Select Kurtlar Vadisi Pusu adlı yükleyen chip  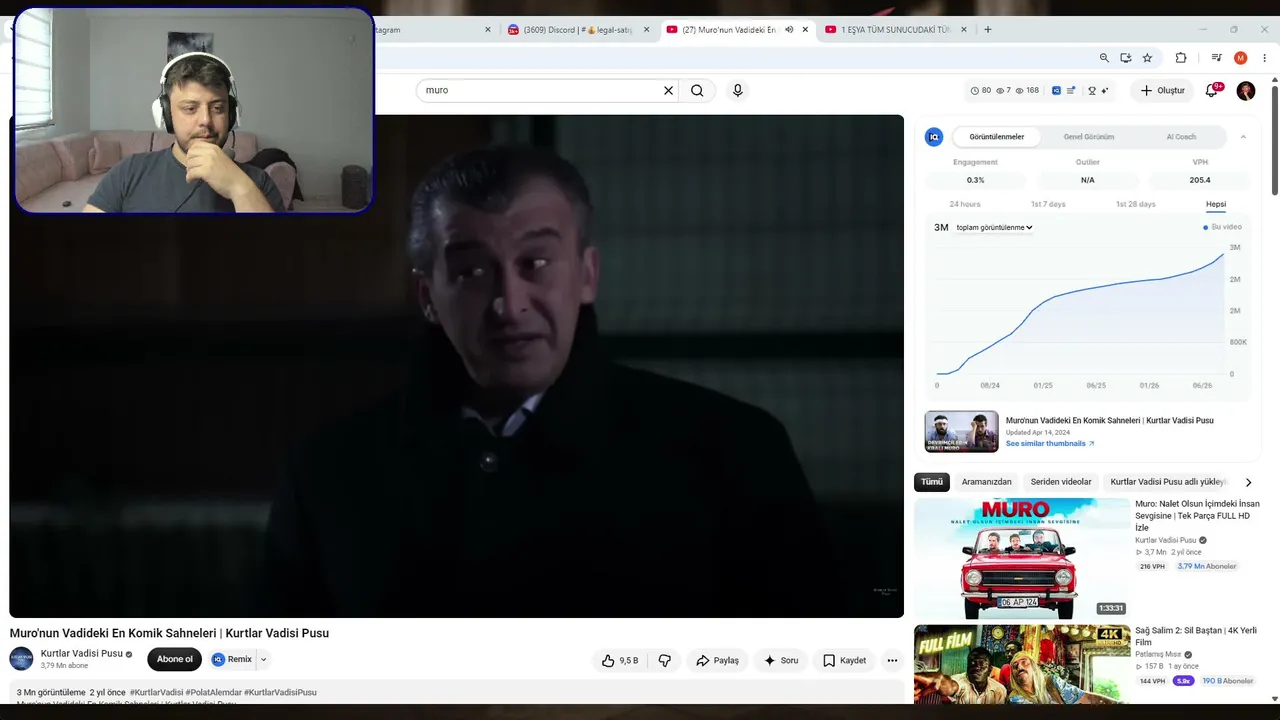tap(1168, 482)
